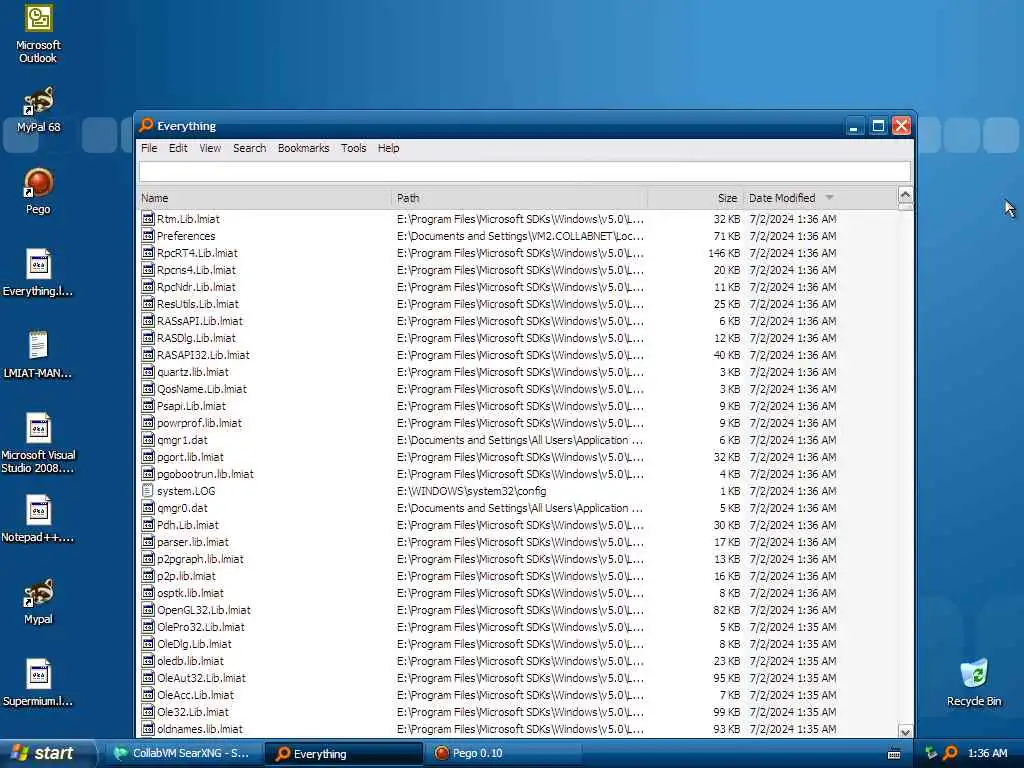Click the file icon of system.LOG
This screenshot has width=1024, height=768.
148,490
